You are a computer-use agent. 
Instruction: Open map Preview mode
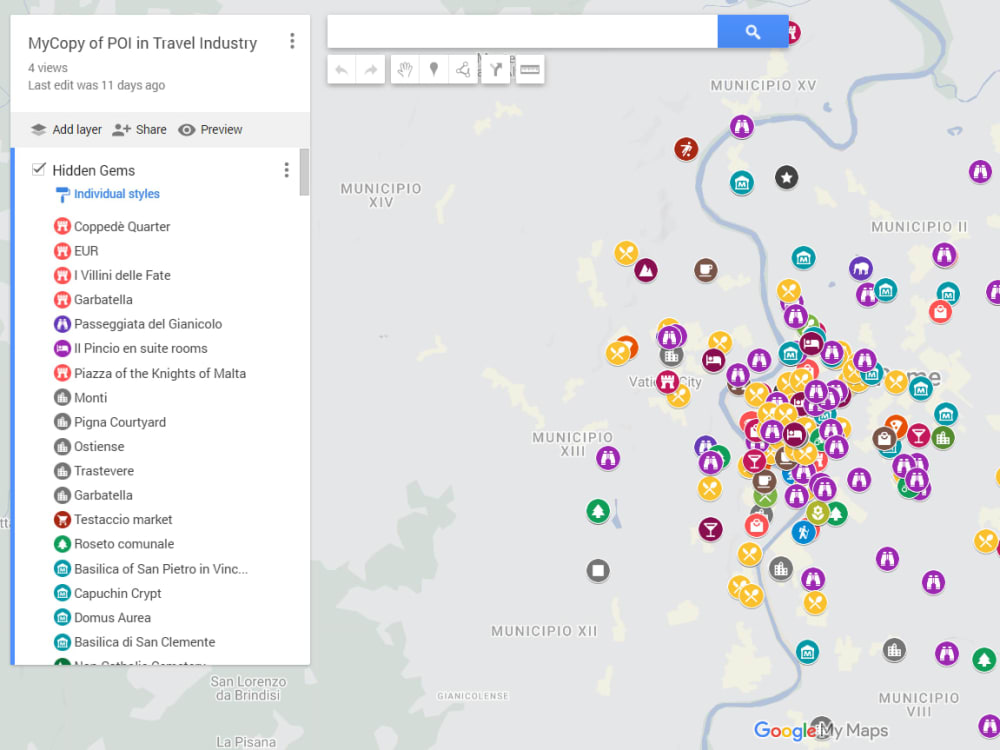click(x=210, y=129)
